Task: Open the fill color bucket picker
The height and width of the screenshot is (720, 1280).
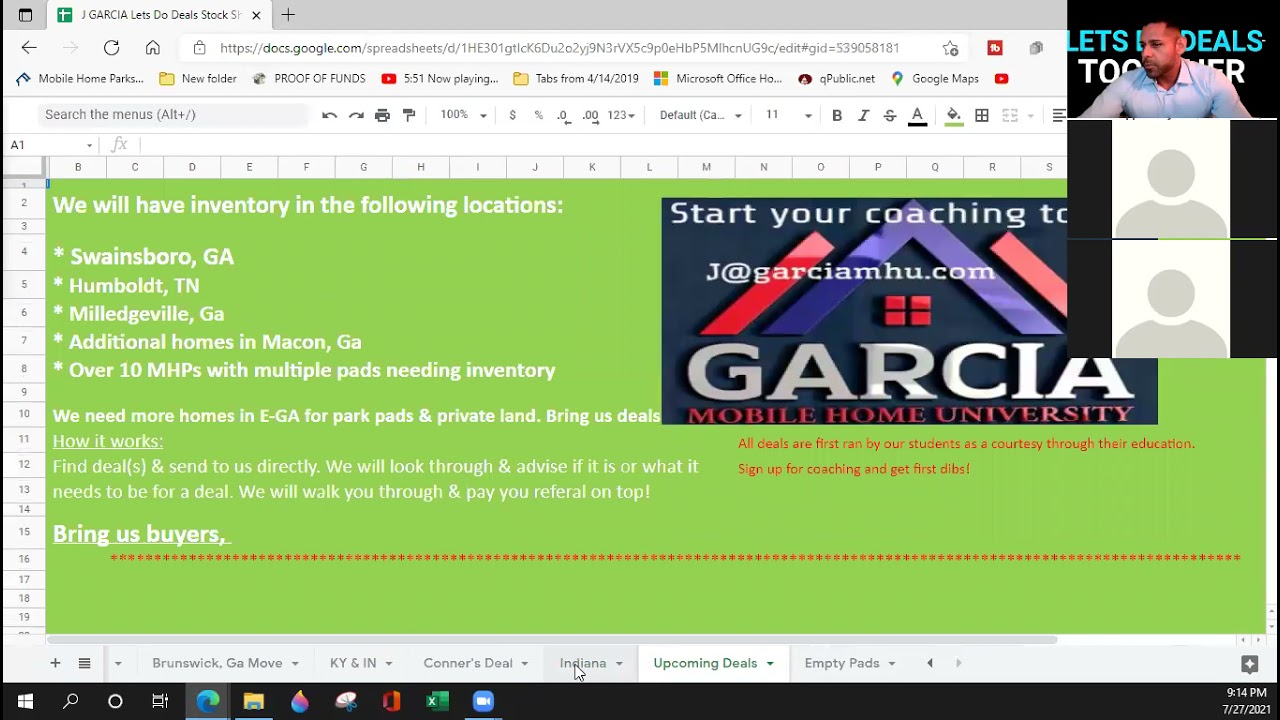Action: (x=954, y=116)
